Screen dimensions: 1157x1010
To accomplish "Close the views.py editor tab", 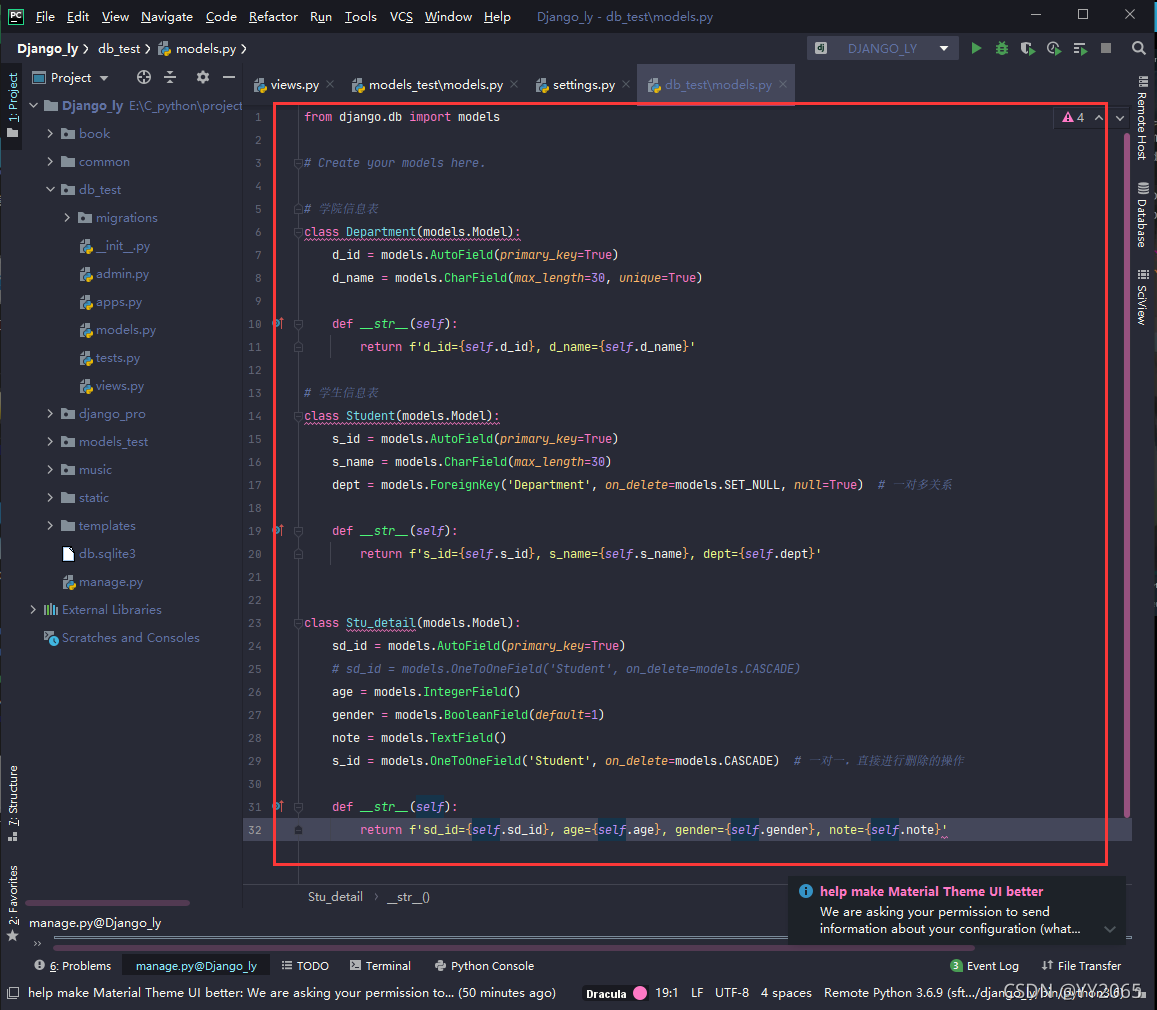I will click(330, 84).
